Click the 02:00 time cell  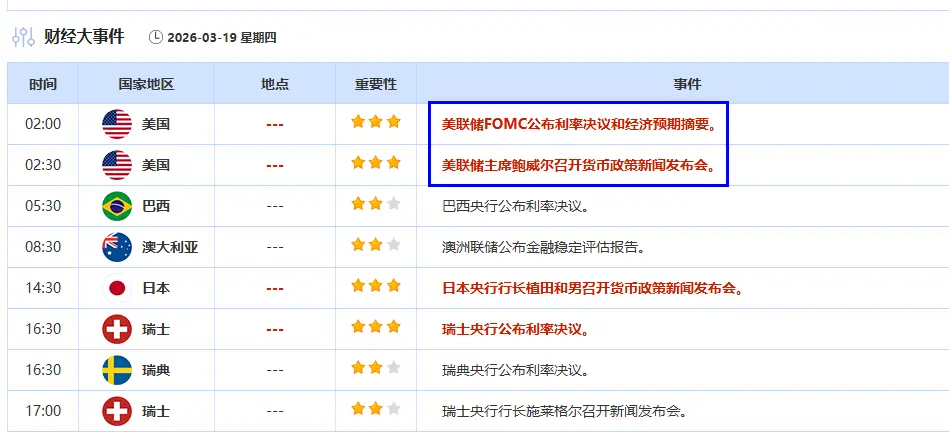[x=43, y=124]
